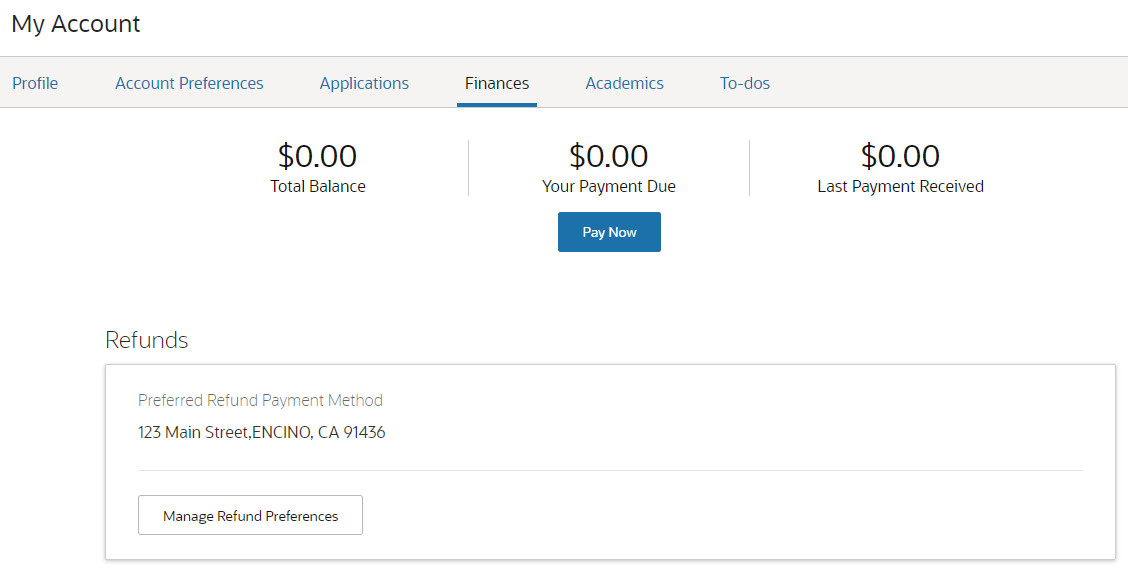This screenshot has width=1128, height=580.
Task: Open the Profile tab
Action: click(35, 83)
